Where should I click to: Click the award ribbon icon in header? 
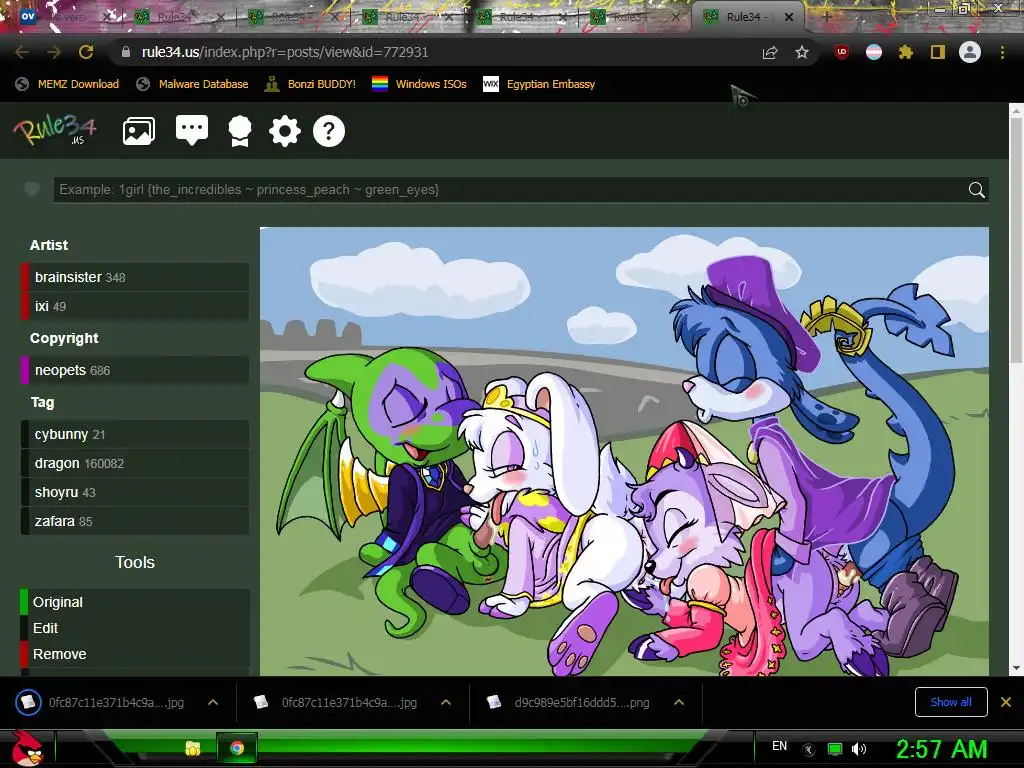240,131
